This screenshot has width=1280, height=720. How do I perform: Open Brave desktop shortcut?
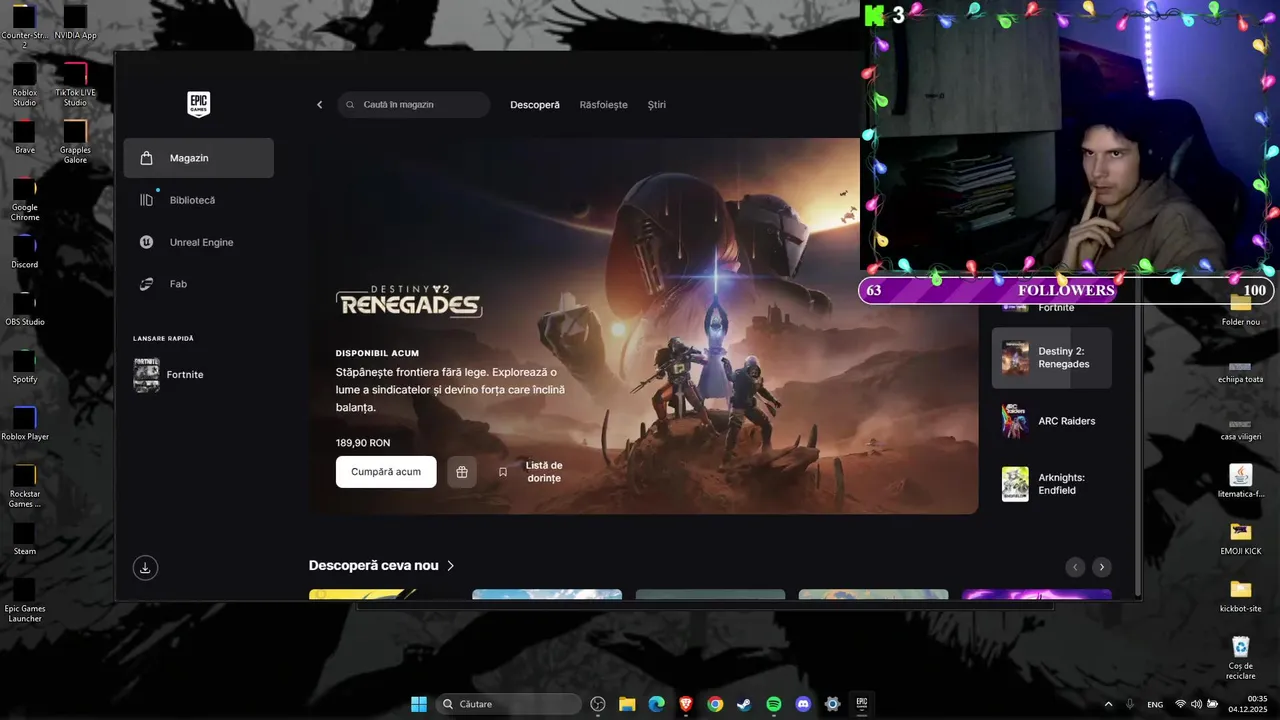[24, 138]
